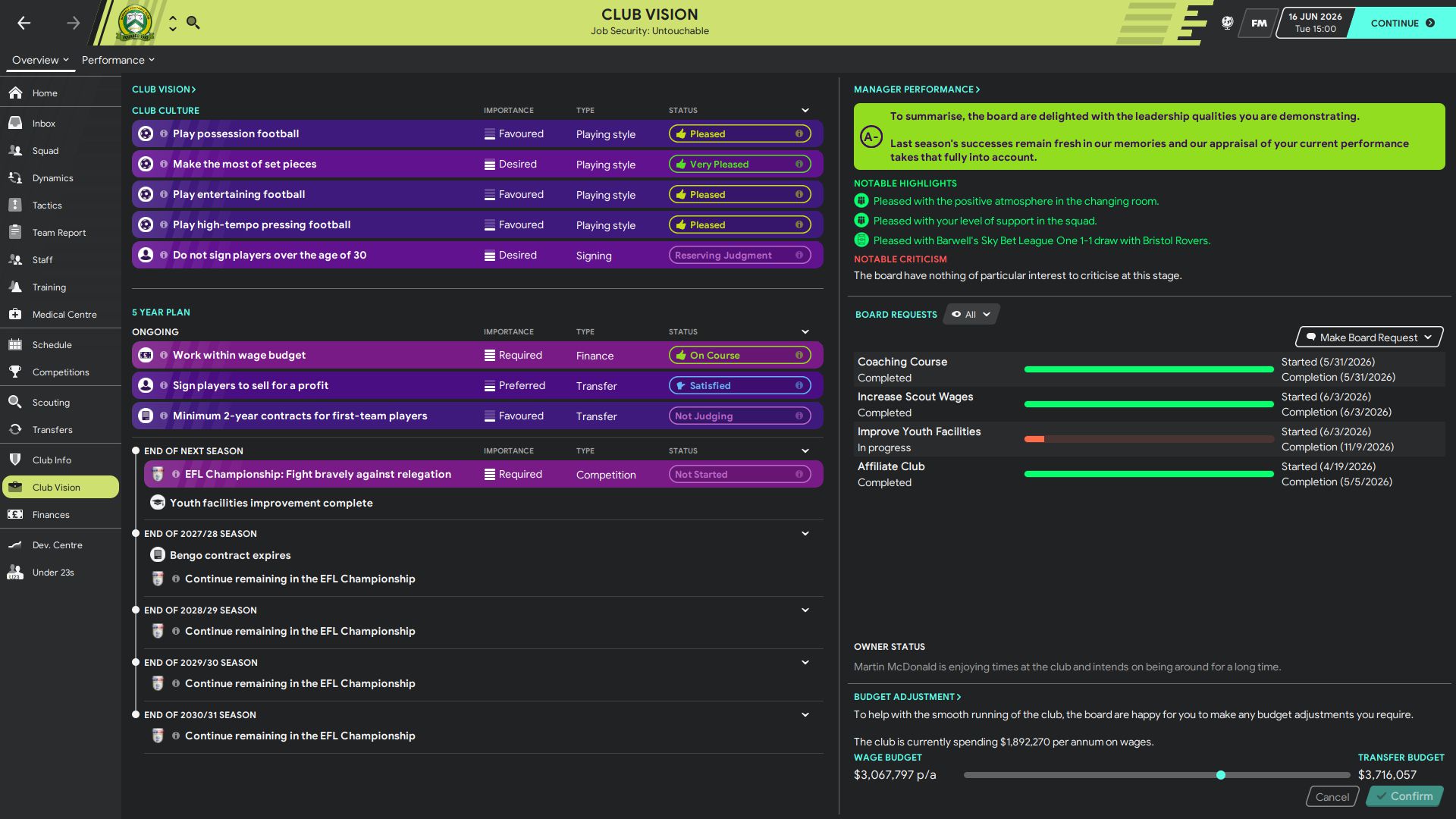The height and width of the screenshot is (819, 1456).
Task: Click the Satisfied status pill
Action: (x=739, y=385)
